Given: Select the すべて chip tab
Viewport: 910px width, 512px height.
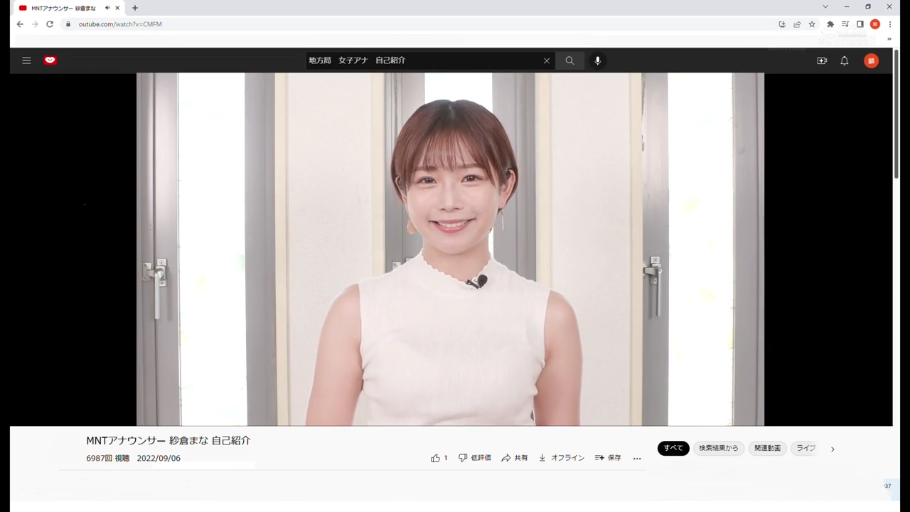Looking at the screenshot, I should 673,448.
